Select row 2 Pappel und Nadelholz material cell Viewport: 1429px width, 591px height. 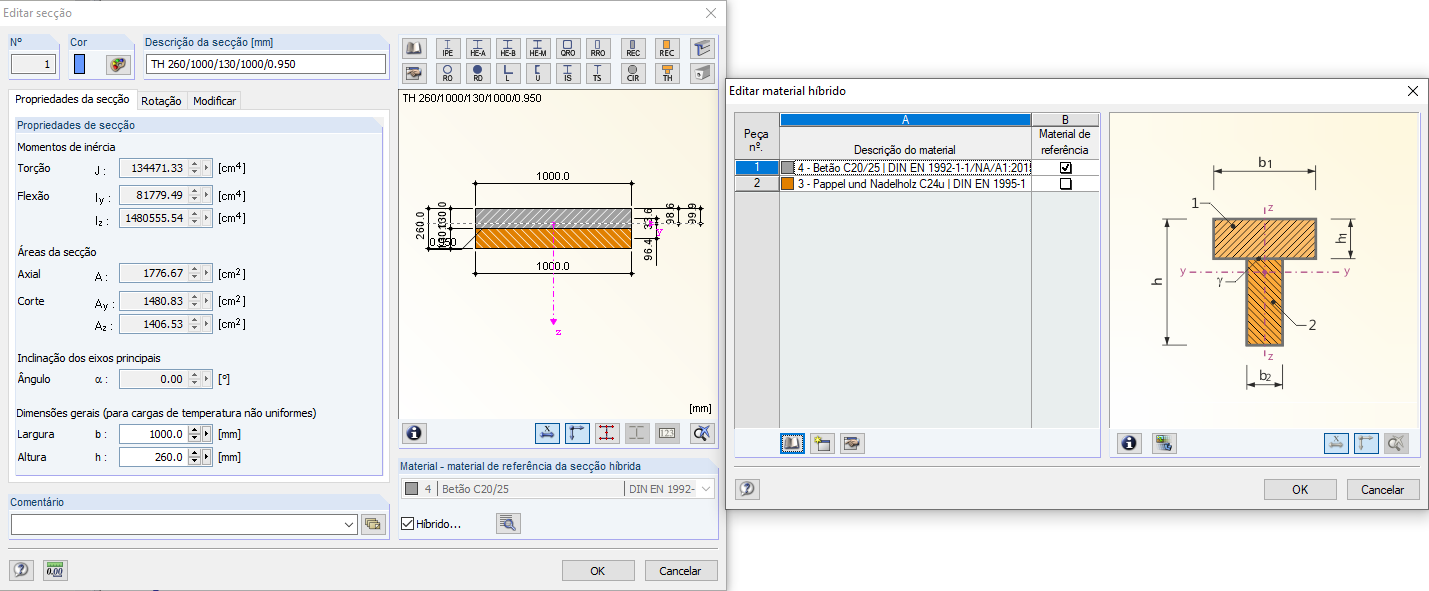pos(905,184)
